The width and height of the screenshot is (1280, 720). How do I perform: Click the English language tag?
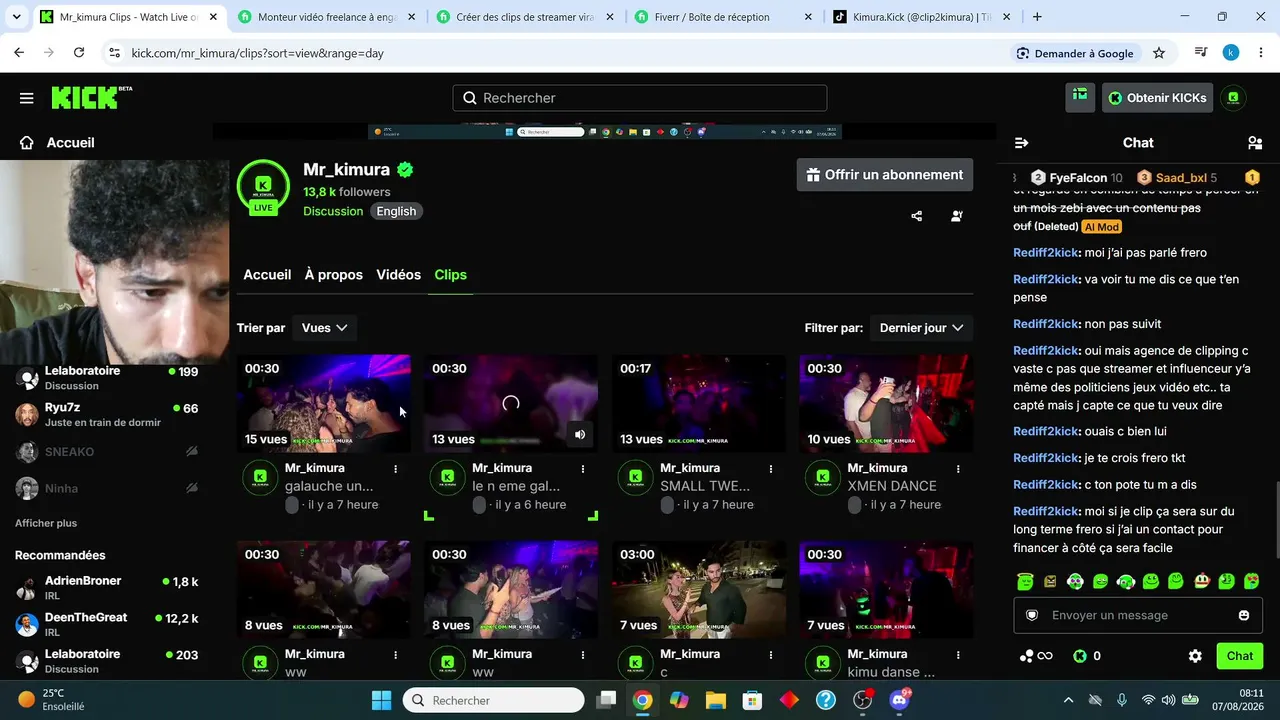pos(396,211)
